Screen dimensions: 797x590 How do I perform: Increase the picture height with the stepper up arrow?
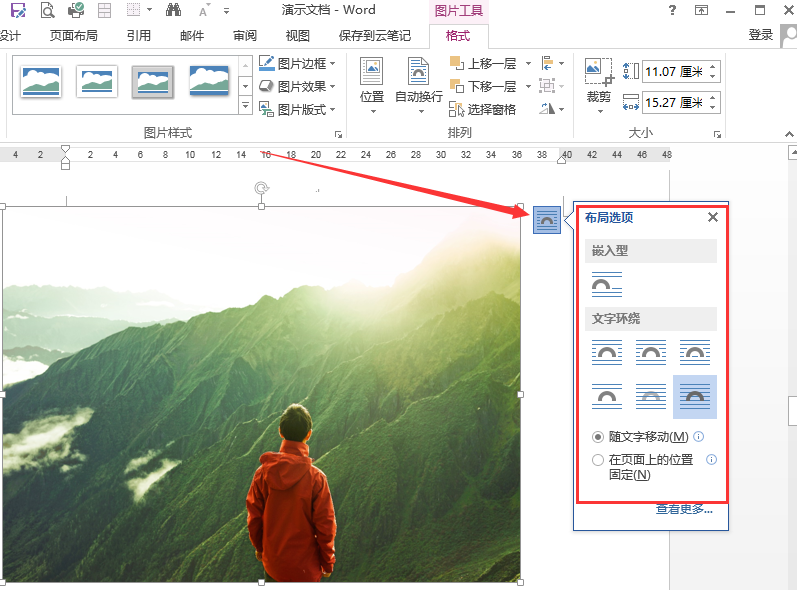[x=713, y=67]
